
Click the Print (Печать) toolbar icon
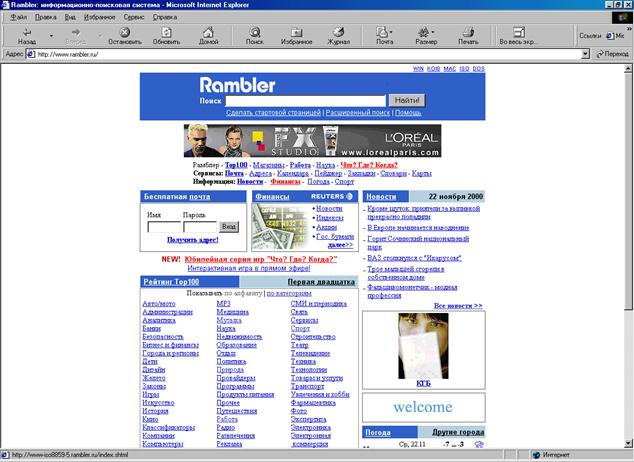coord(468,32)
